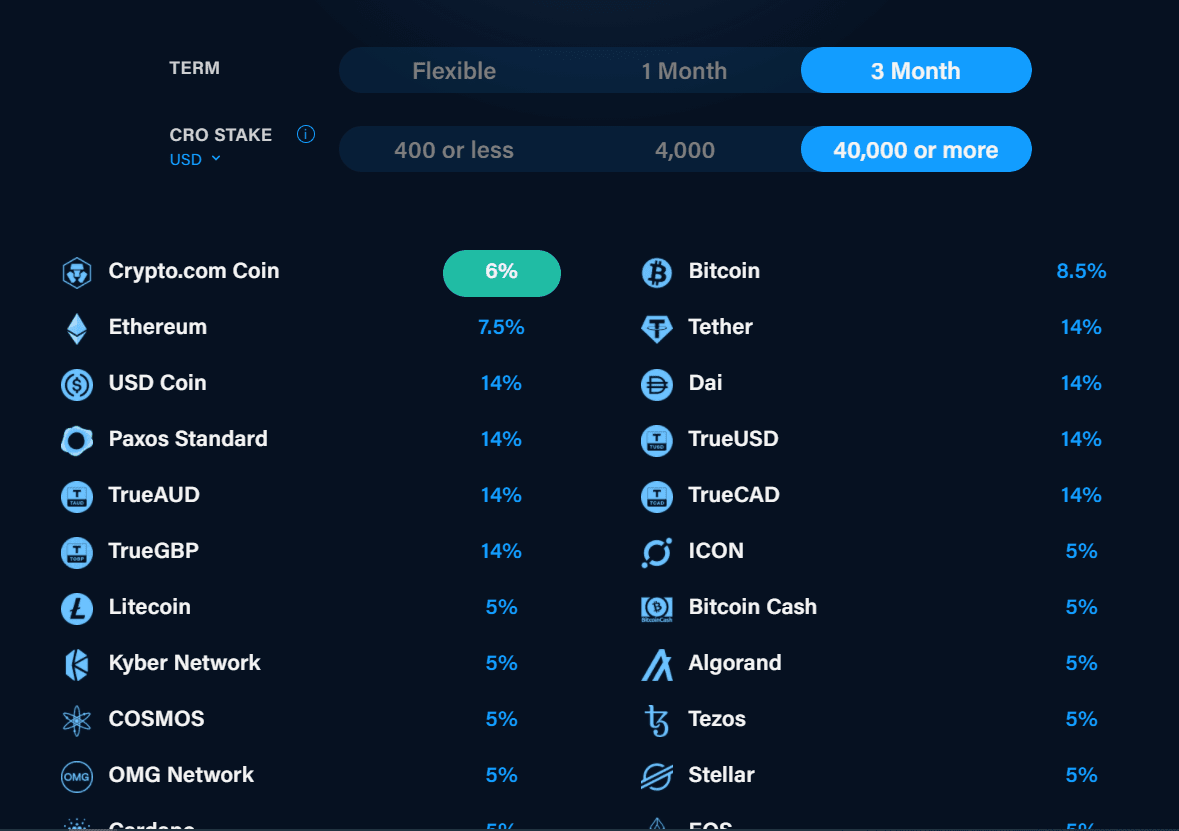Viewport: 1179px width, 831px height.
Task: Click the Tezos symbol icon
Action: (x=656, y=720)
